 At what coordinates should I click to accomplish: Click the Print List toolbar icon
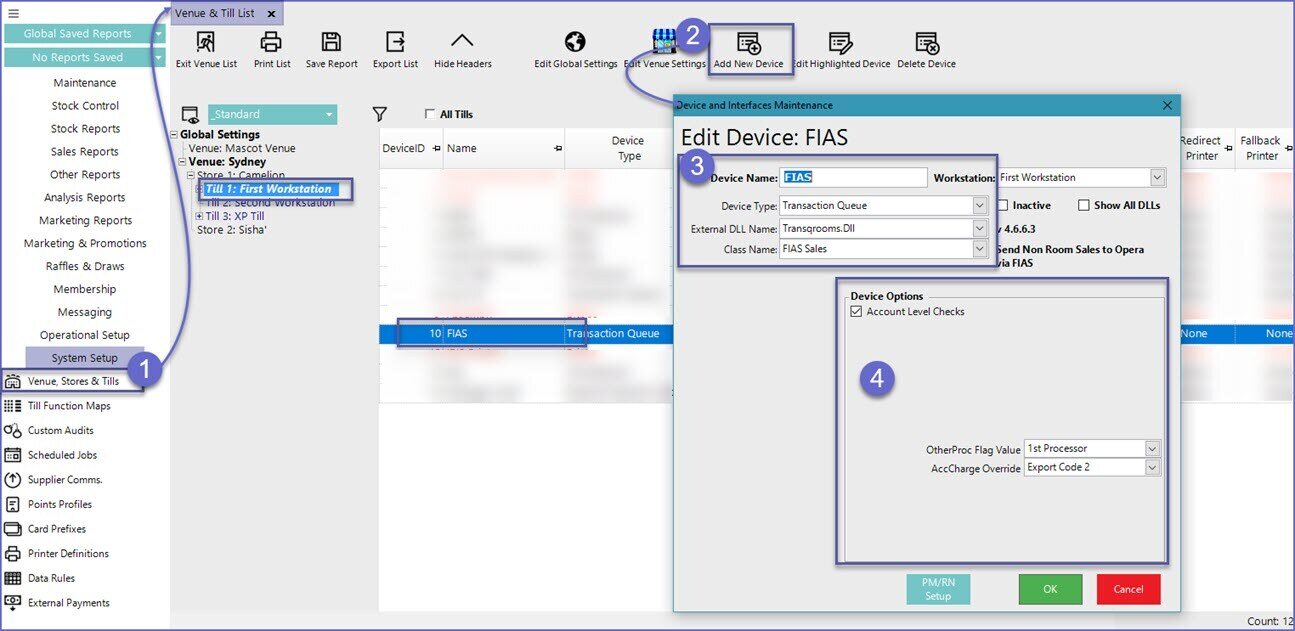[x=271, y=42]
